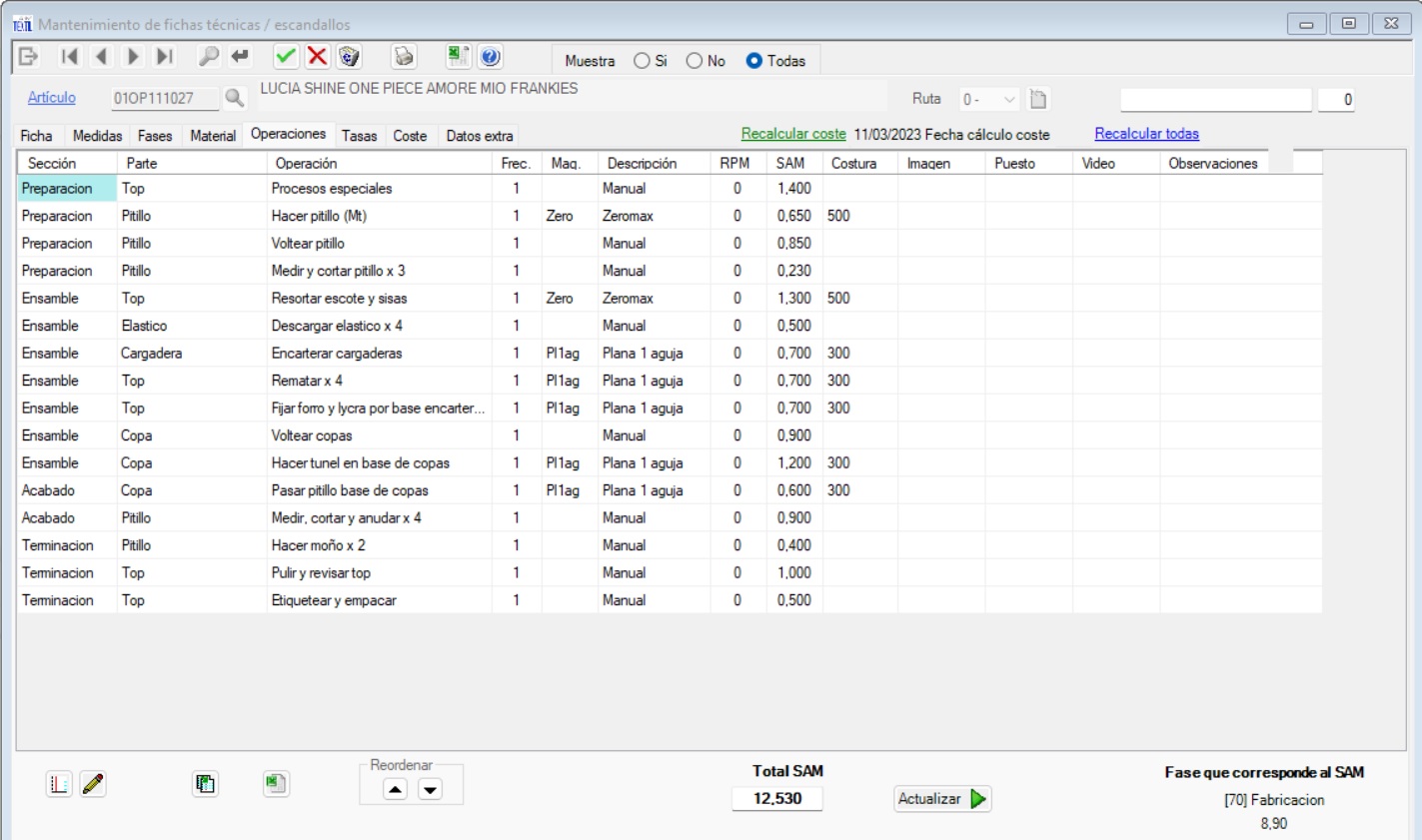Viewport: 1422px width, 840px height.
Task: Click the magnifier next to article code
Action: point(234,98)
